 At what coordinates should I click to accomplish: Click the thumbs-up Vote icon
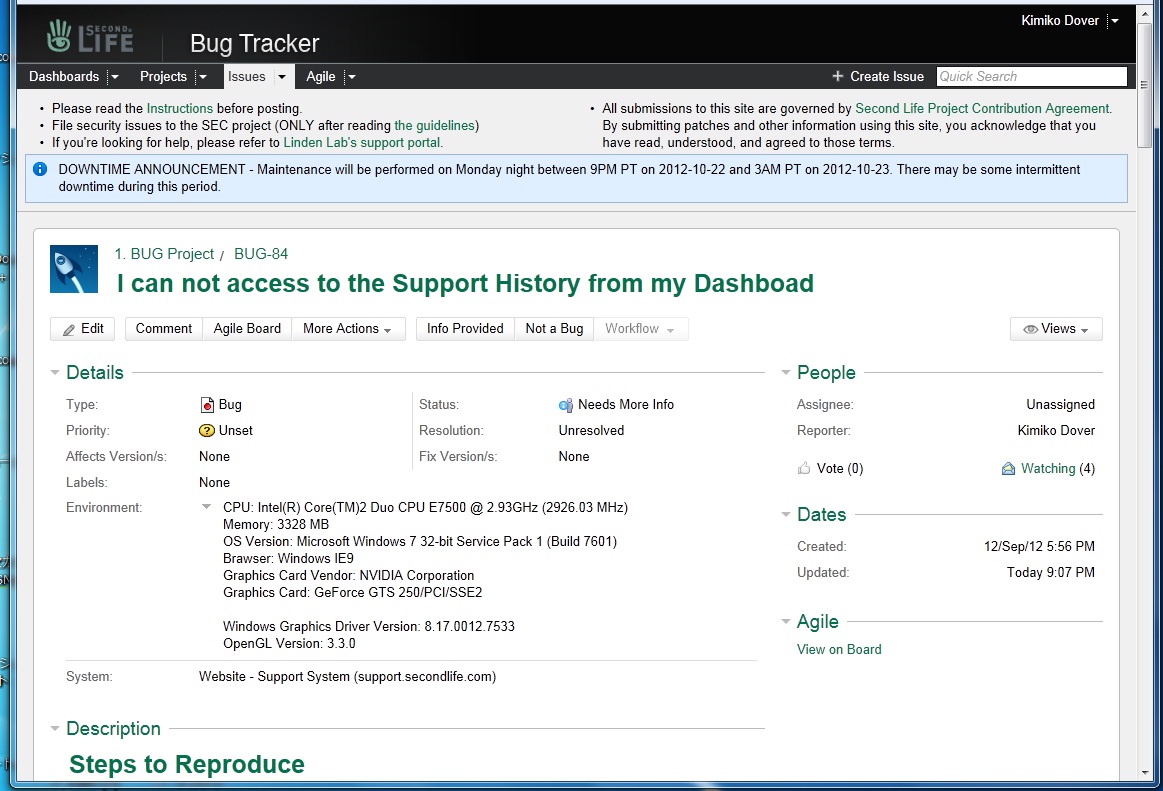click(x=804, y=468)
